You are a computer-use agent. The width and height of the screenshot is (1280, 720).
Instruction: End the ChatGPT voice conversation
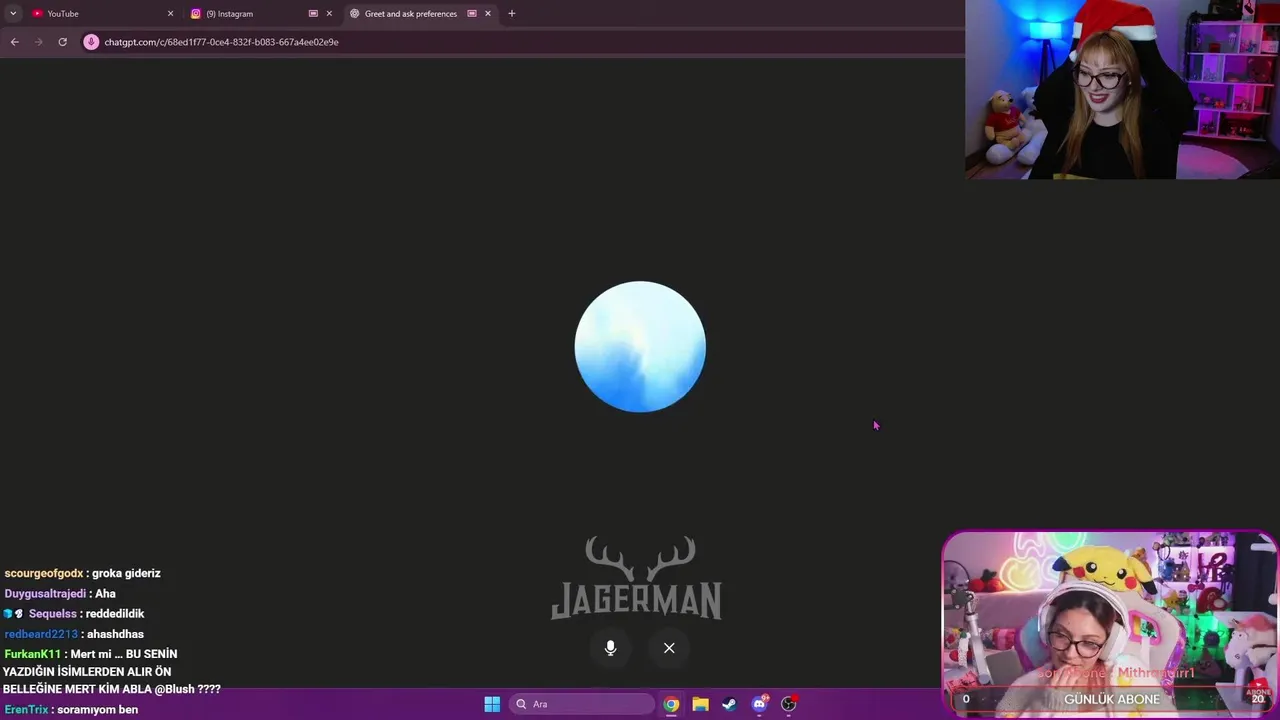click(669, 648)
